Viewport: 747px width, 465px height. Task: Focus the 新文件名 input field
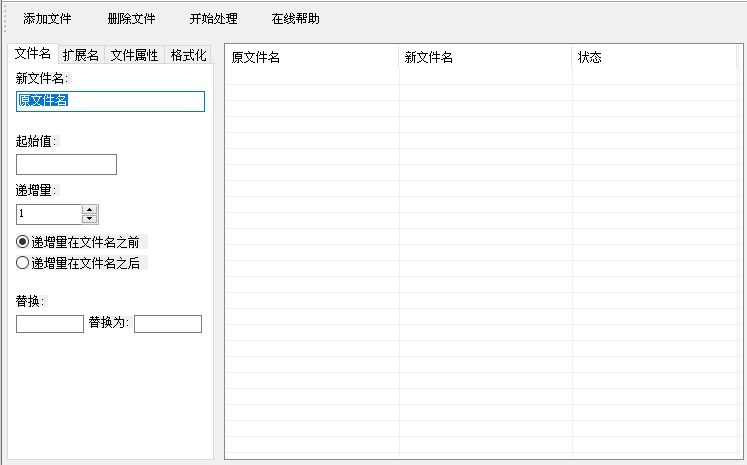coord(111,101)
